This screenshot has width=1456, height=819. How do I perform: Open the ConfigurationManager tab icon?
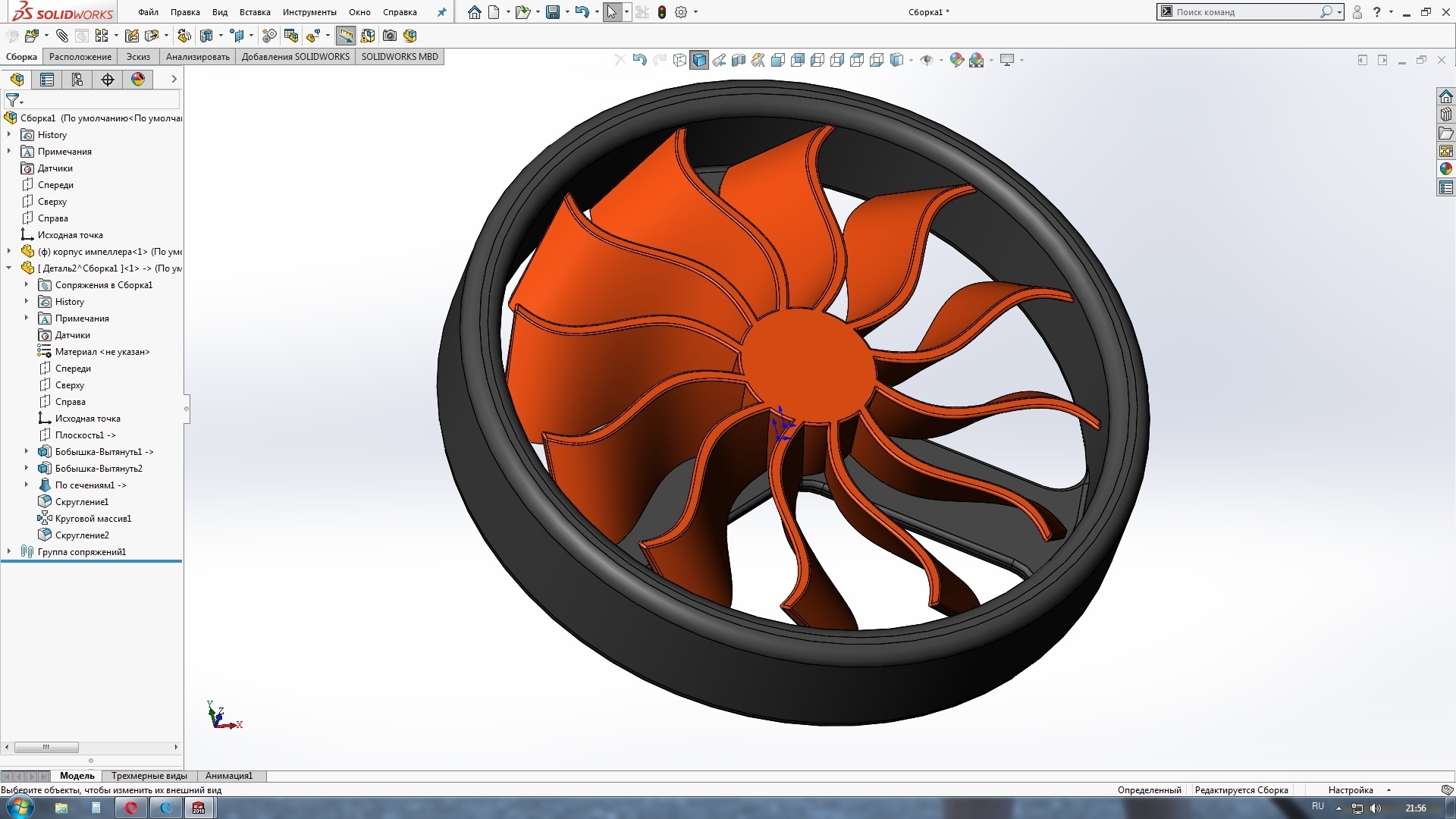click(x=77, y=80)
